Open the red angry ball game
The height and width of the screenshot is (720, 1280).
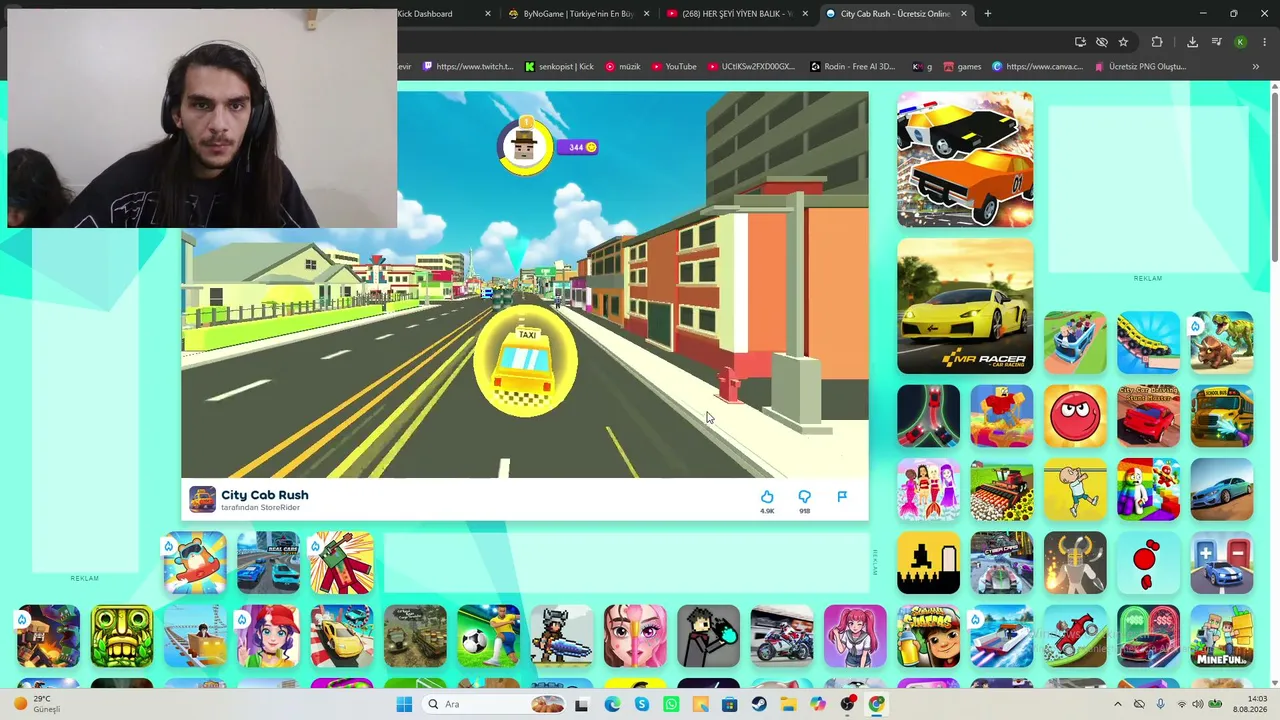[x=1075, y=416]
